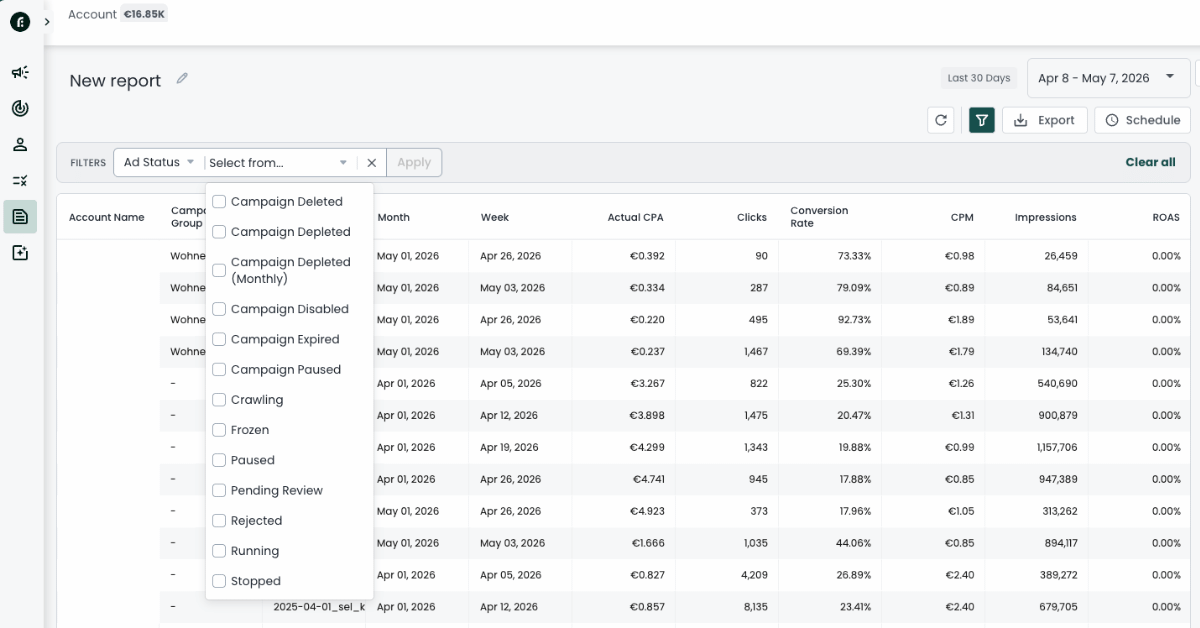Click the campaign cell 2025-04-01_sel_k
The image size is (1200, 628).
(x=318, y=607)
